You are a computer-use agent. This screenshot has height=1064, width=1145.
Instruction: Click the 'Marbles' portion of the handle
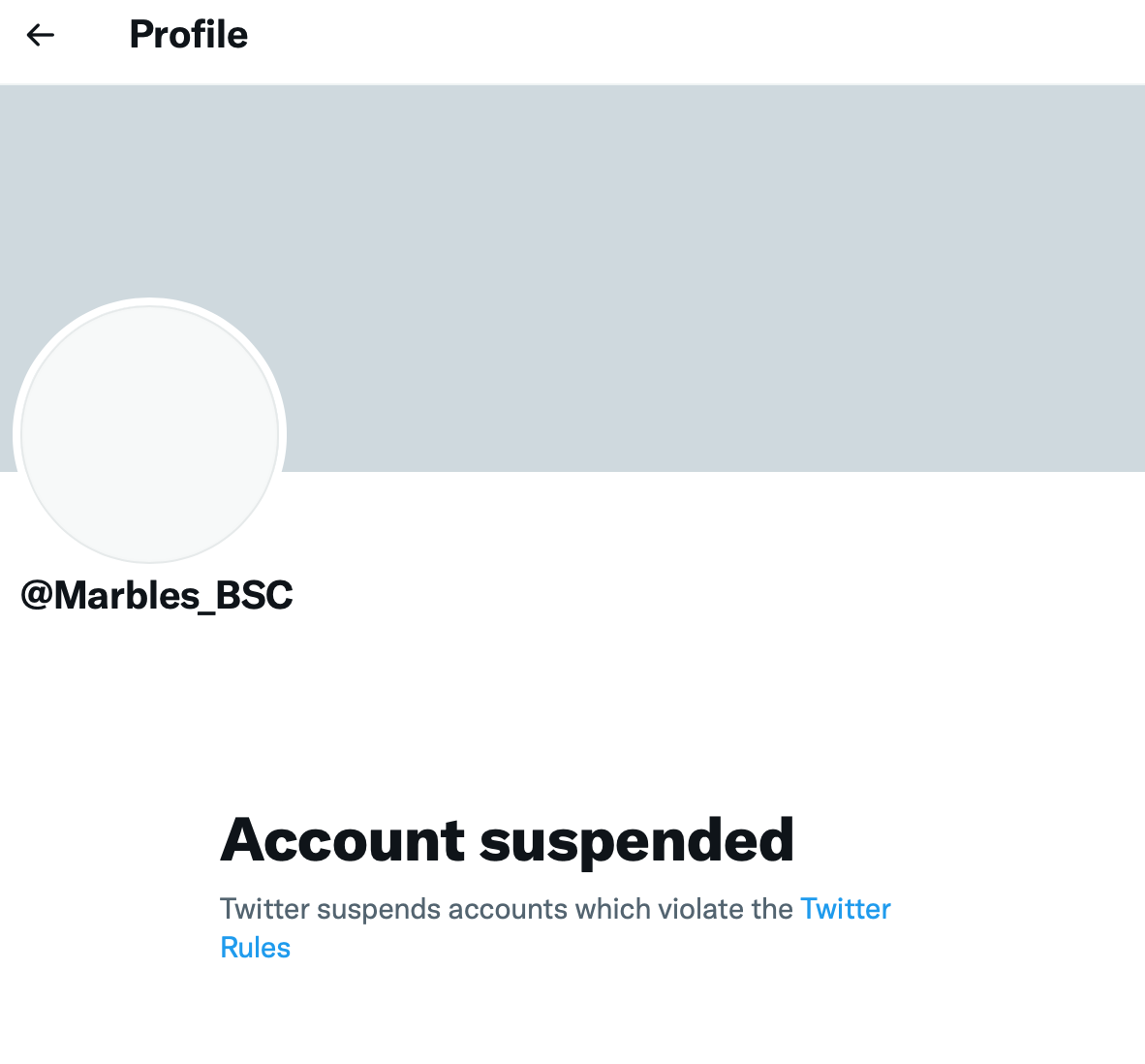click(x=126, y=595)
